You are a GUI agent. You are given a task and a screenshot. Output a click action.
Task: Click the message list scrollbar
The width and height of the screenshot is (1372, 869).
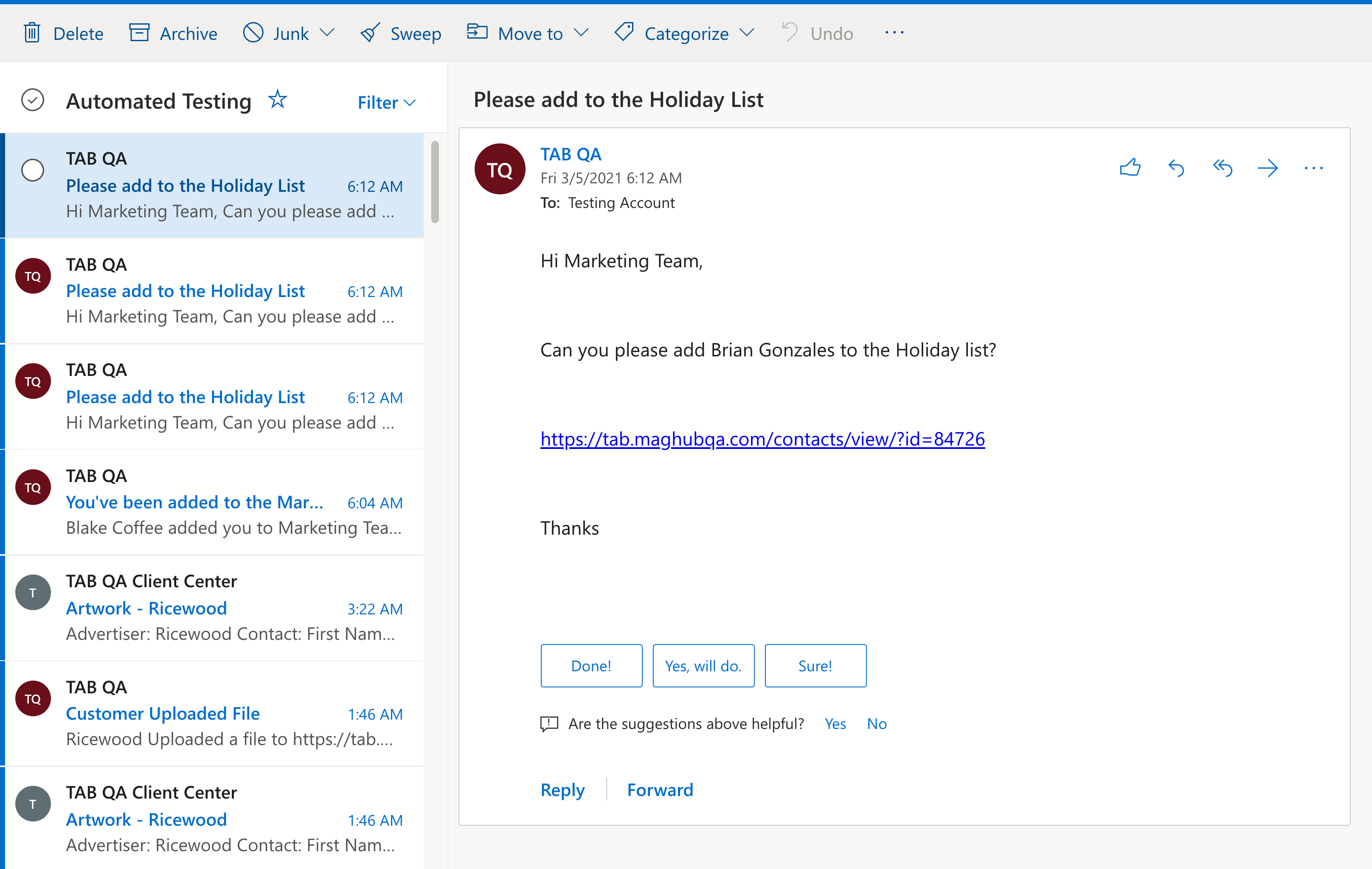[435, 182]
